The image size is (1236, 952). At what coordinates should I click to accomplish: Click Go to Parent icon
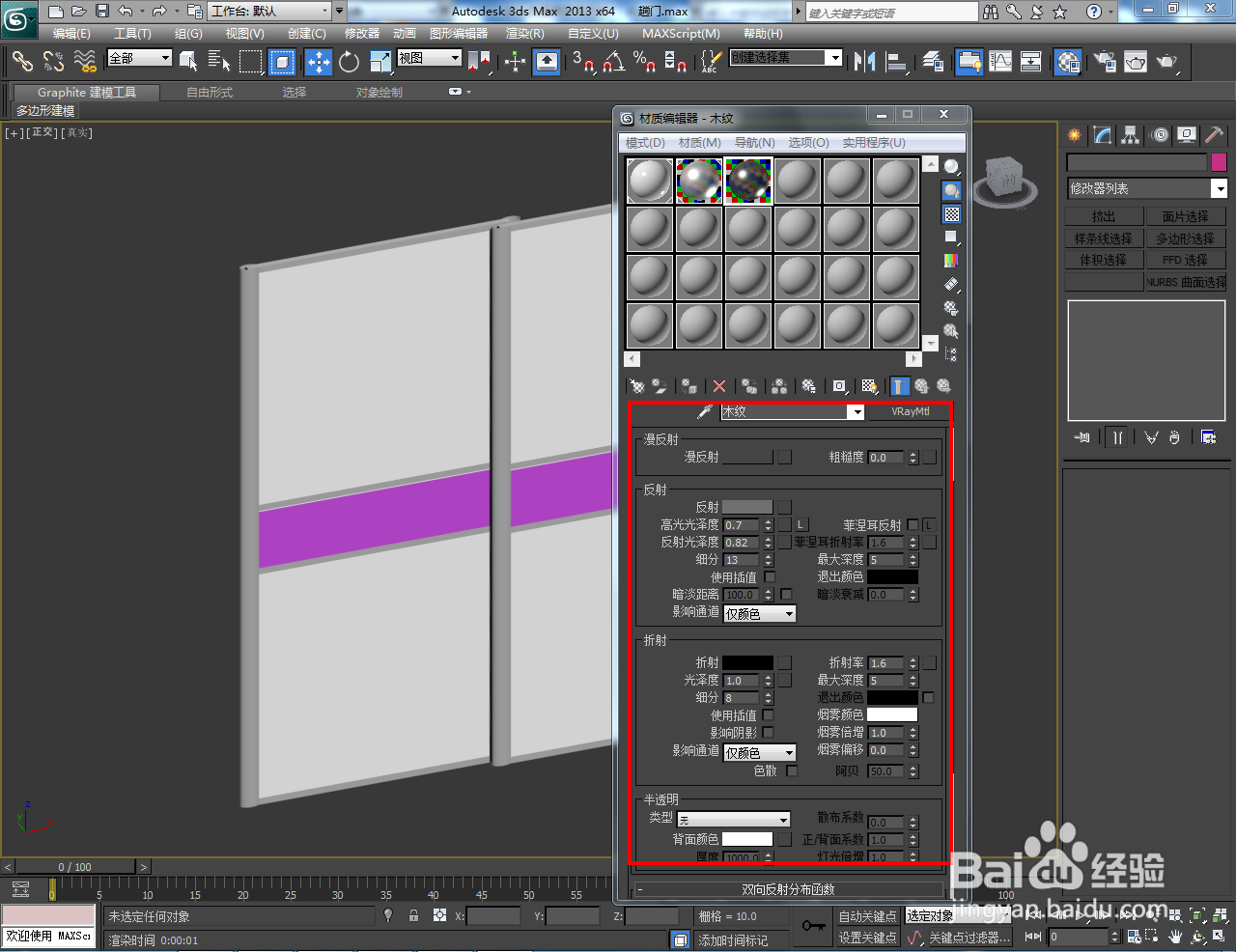pos(922,386)
